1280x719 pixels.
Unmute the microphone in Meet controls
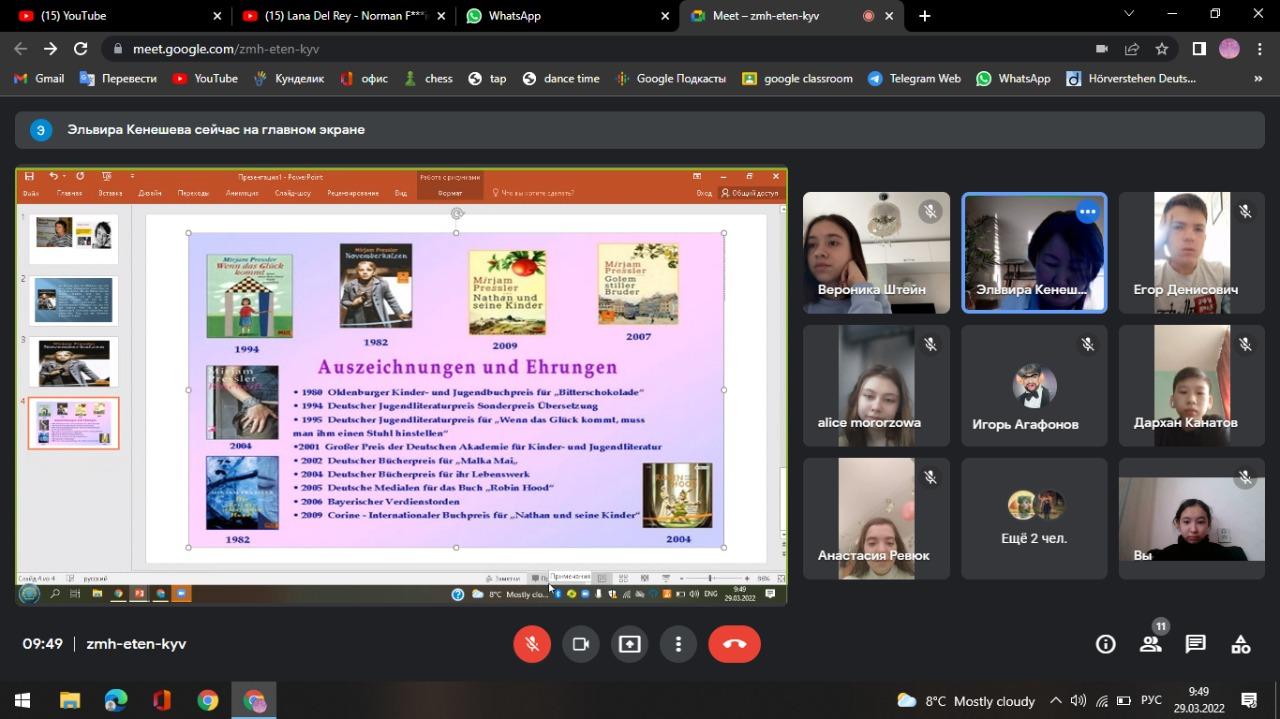(x=532, y=645)
